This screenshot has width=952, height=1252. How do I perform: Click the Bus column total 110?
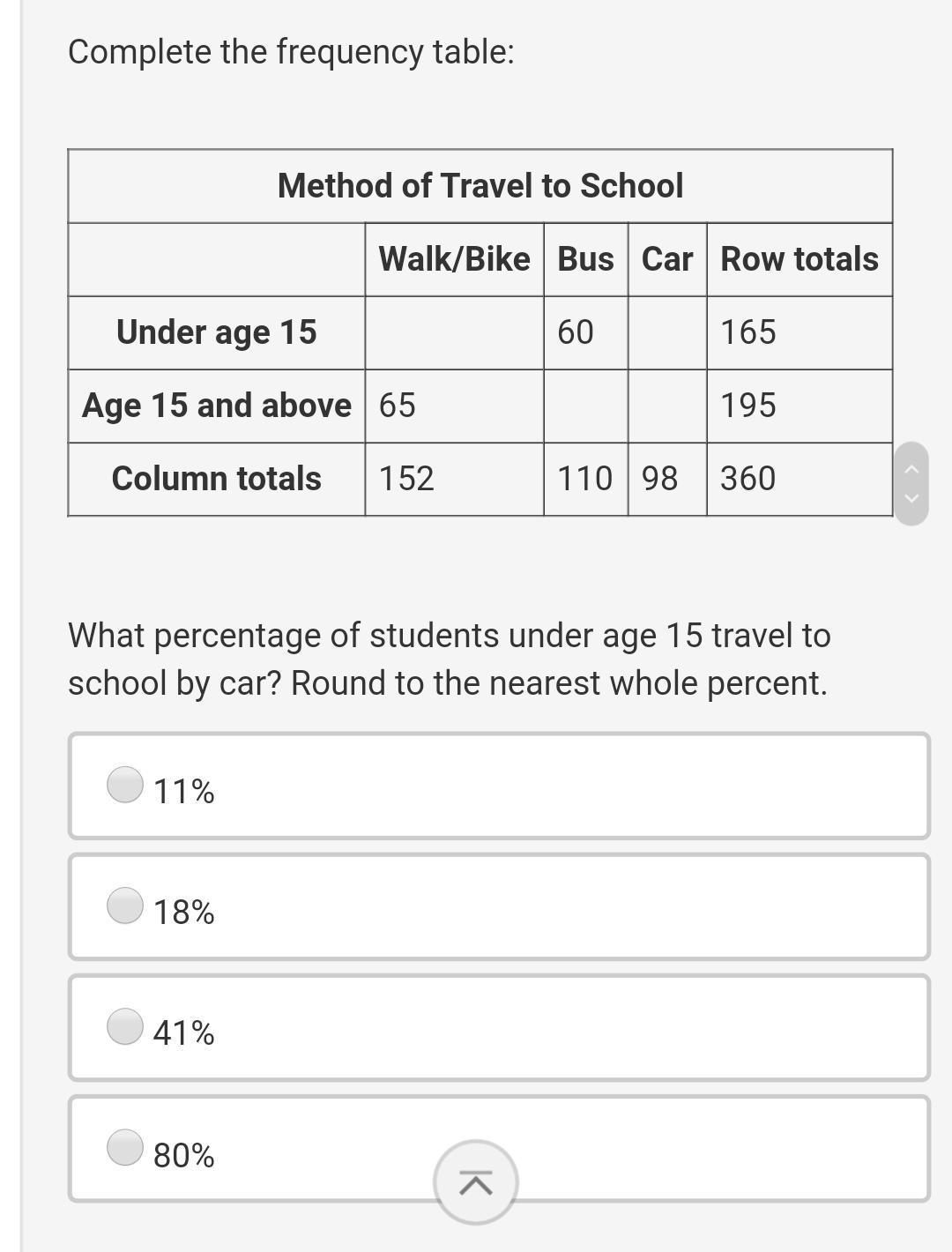click(x=585, y=479)
